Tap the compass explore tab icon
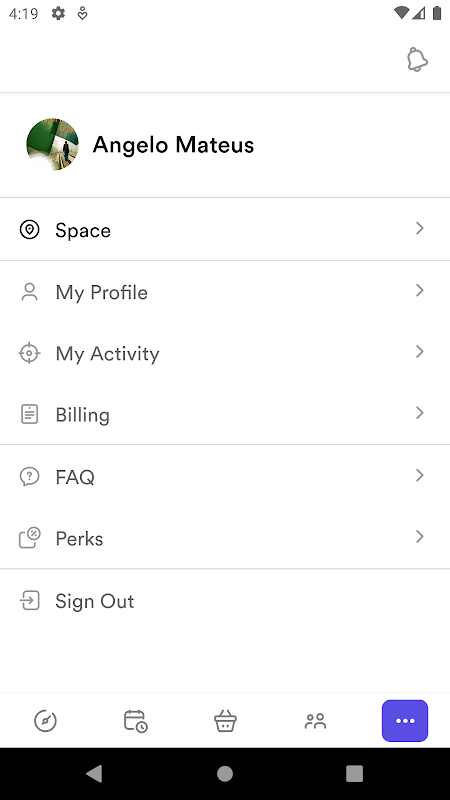Viewport: 450px width, 800px height. pos(45,721)
